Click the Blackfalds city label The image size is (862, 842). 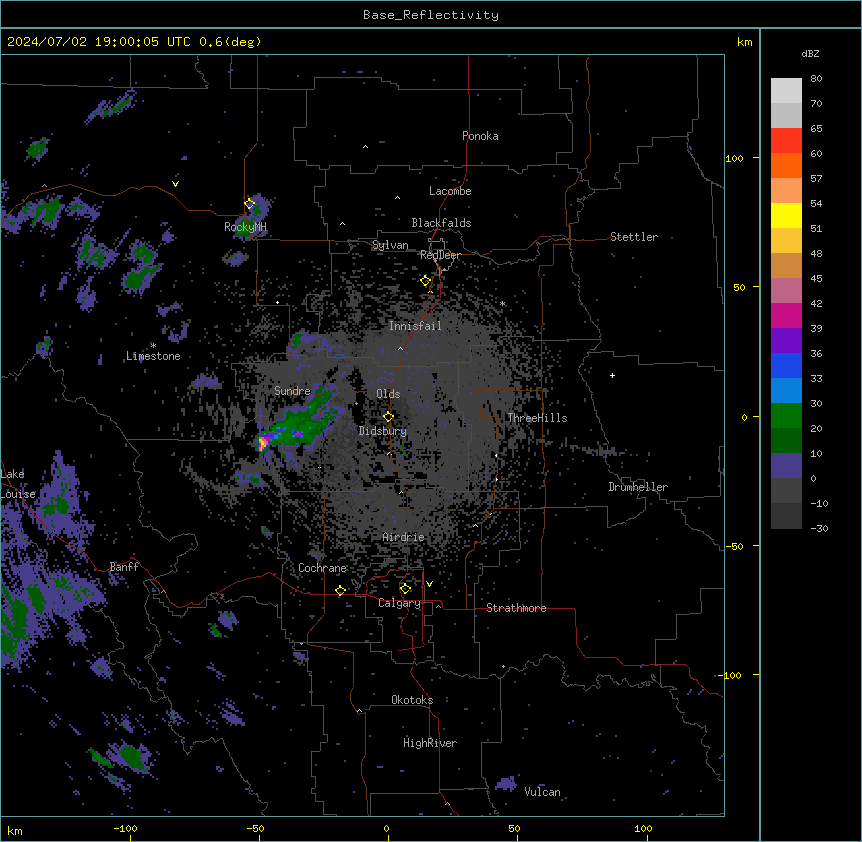click(441, 223)
